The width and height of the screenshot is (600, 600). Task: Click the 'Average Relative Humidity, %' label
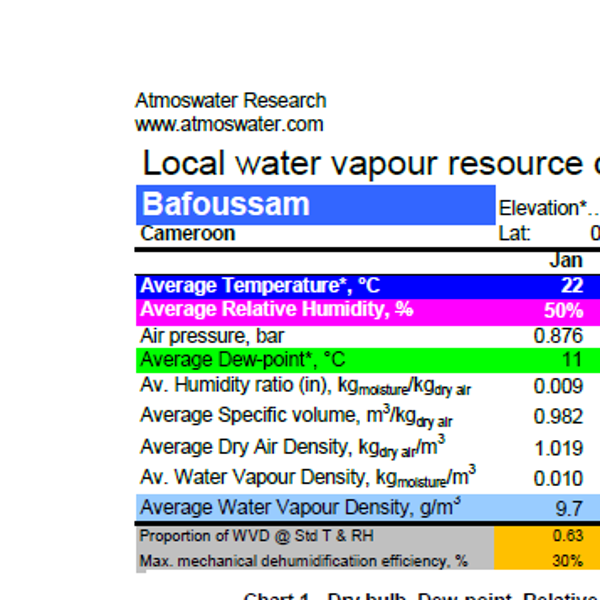coord(277,309)
